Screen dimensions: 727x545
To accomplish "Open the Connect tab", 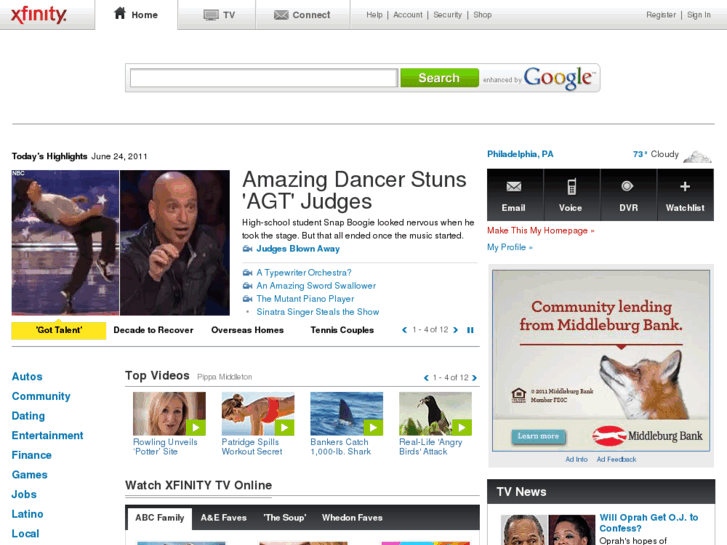I will [302, 15].
